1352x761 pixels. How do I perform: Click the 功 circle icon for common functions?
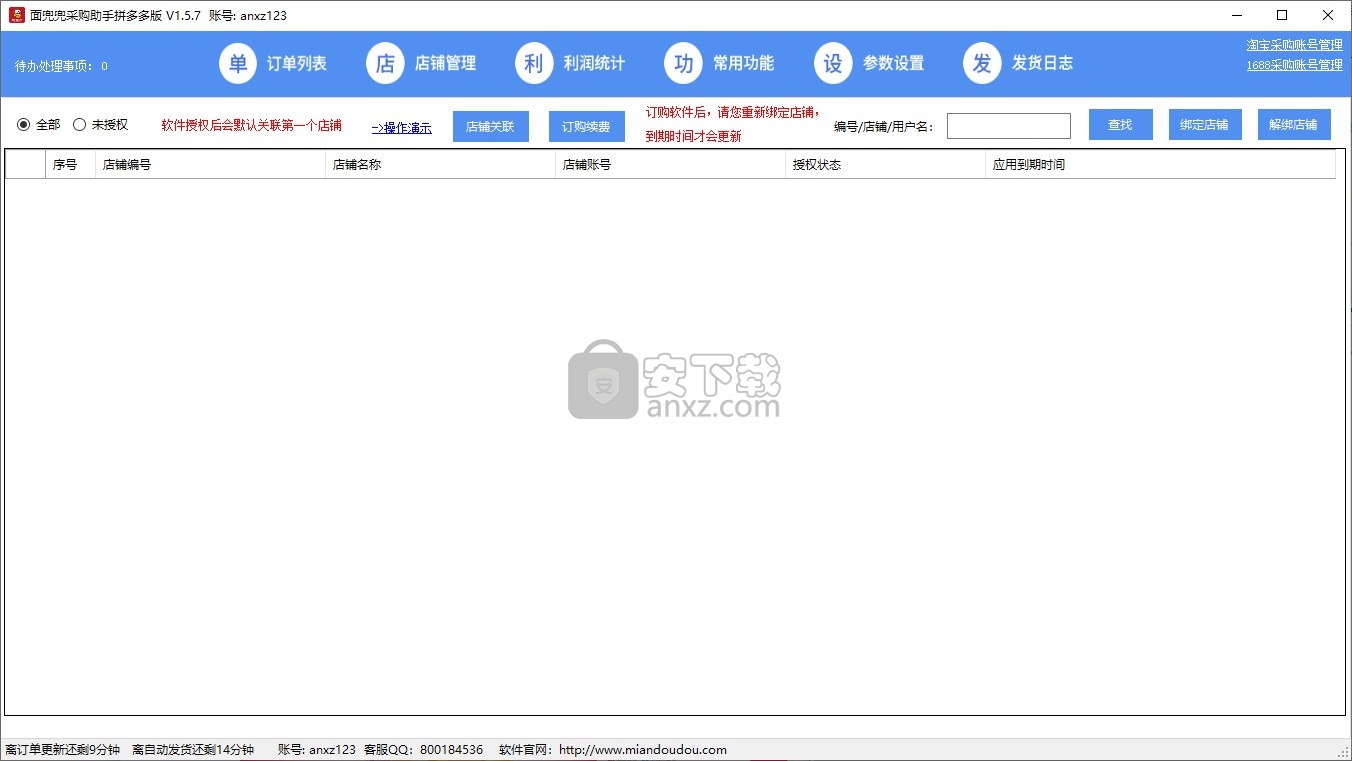pos(684,63)
